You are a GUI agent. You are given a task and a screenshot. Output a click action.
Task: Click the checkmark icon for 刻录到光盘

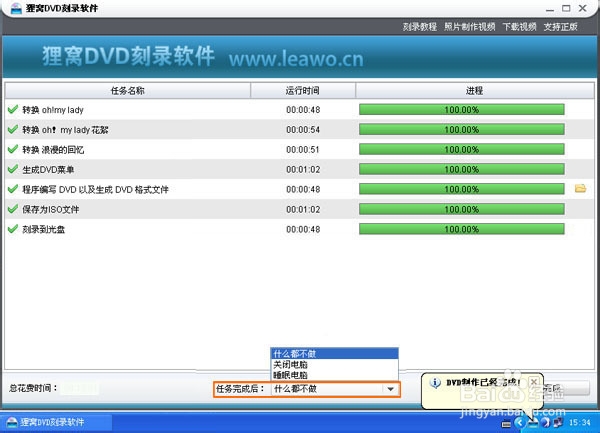pyautogui.click(x=13, y=229)
